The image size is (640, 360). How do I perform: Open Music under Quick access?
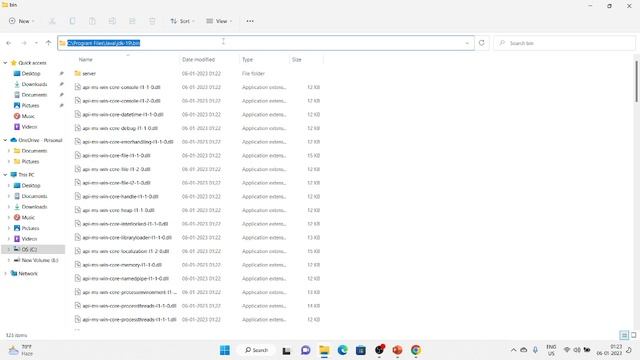click(28, 116)
